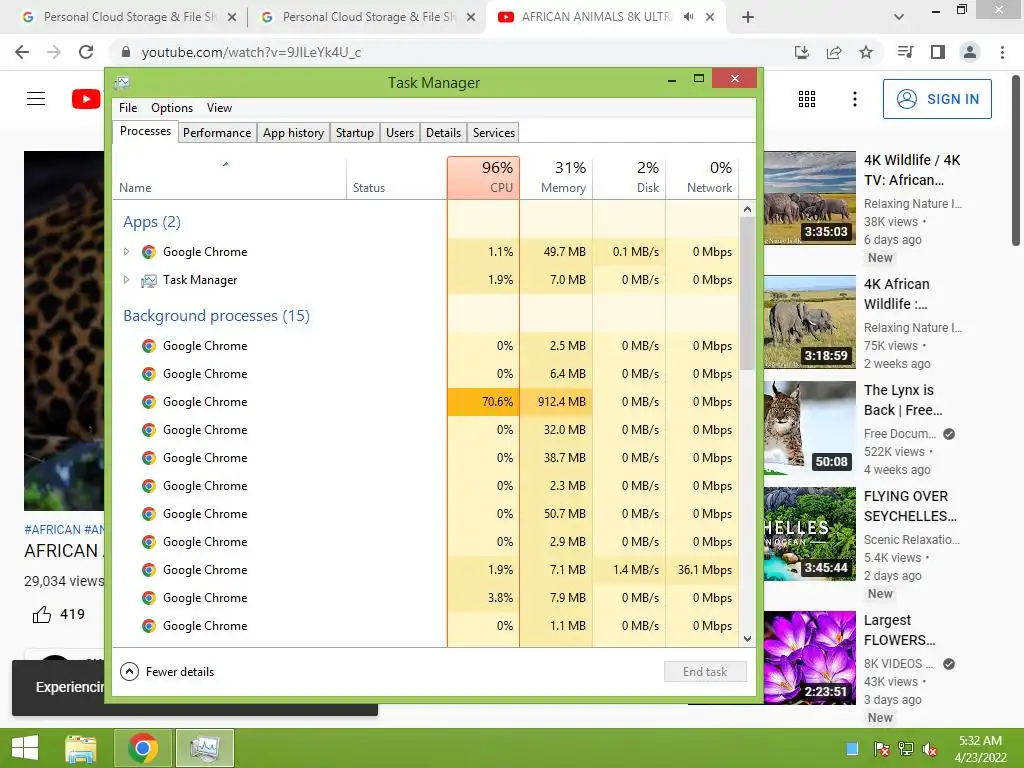Switch to the Details tab
1024x768 pixels.
(443, 133)
